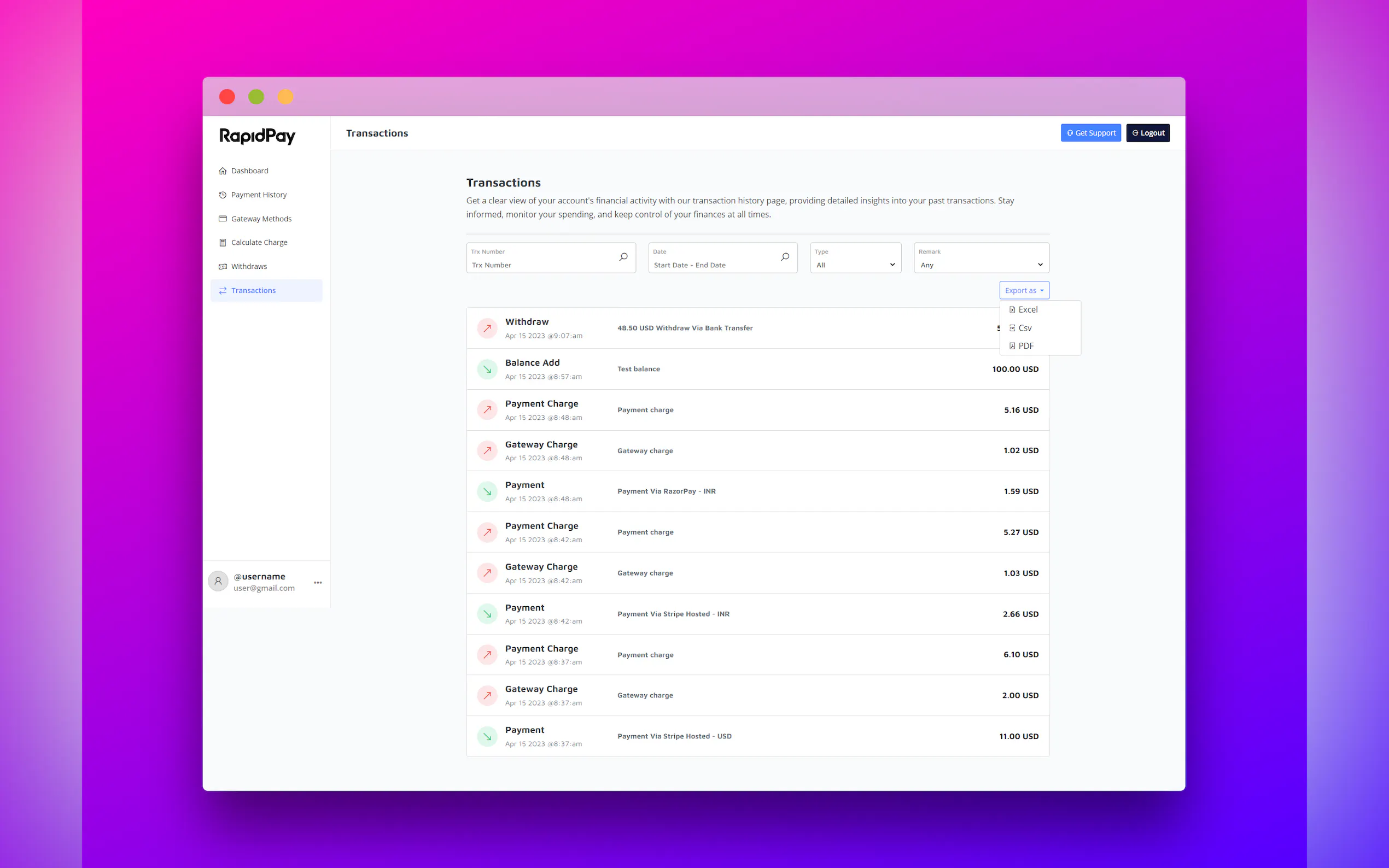Click the Dashboard home icon in sidebar
Screen dimensions: 1389x868
pyautogui.click(x=223, y=171)
